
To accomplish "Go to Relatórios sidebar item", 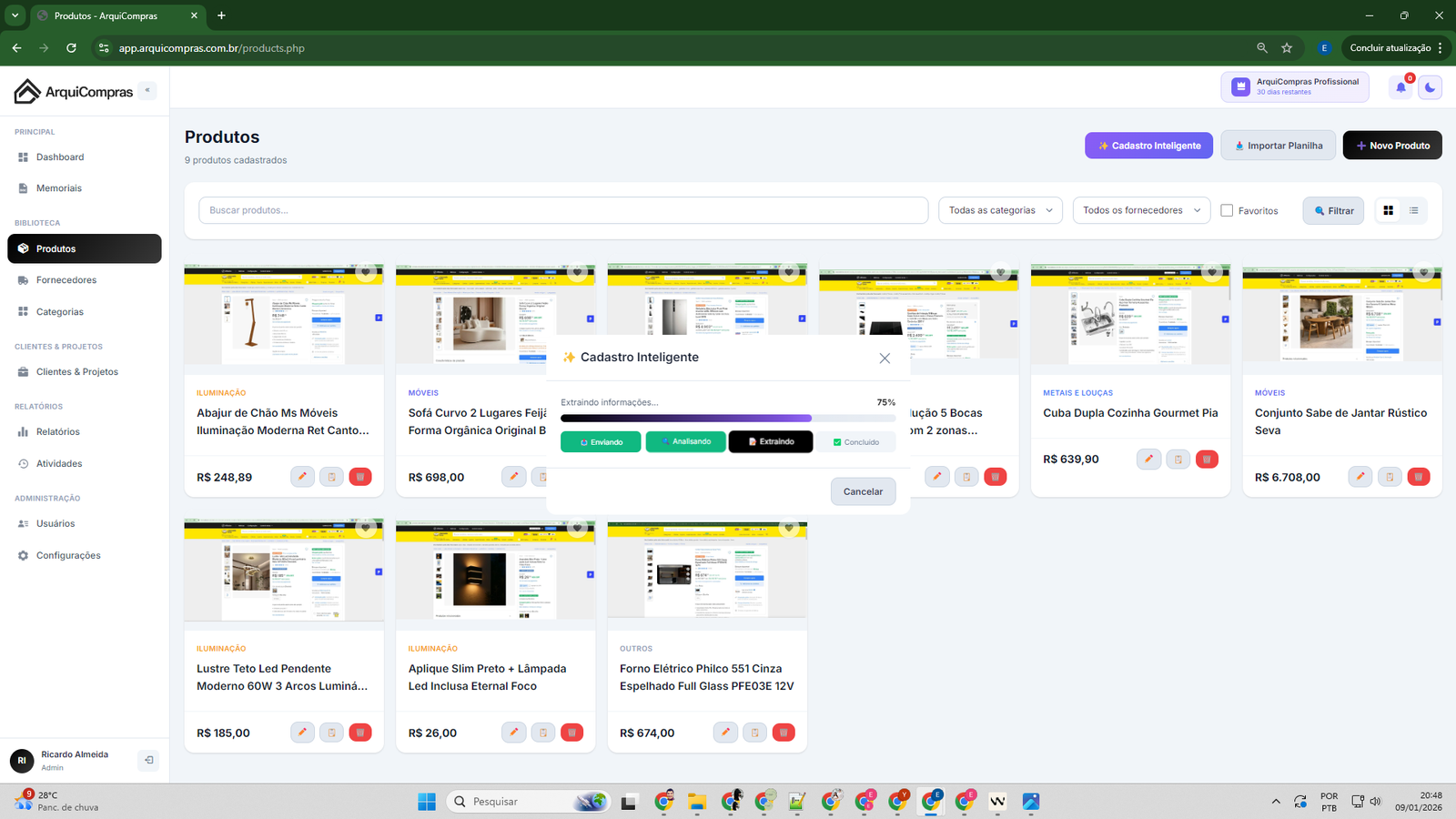I will 58,432.
